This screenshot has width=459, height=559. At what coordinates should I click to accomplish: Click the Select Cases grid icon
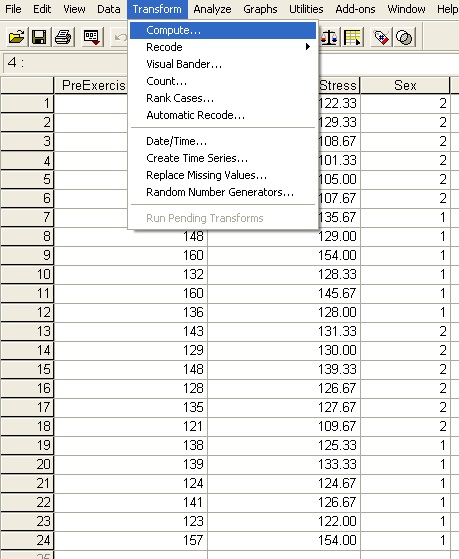click(x=352, y=37)
